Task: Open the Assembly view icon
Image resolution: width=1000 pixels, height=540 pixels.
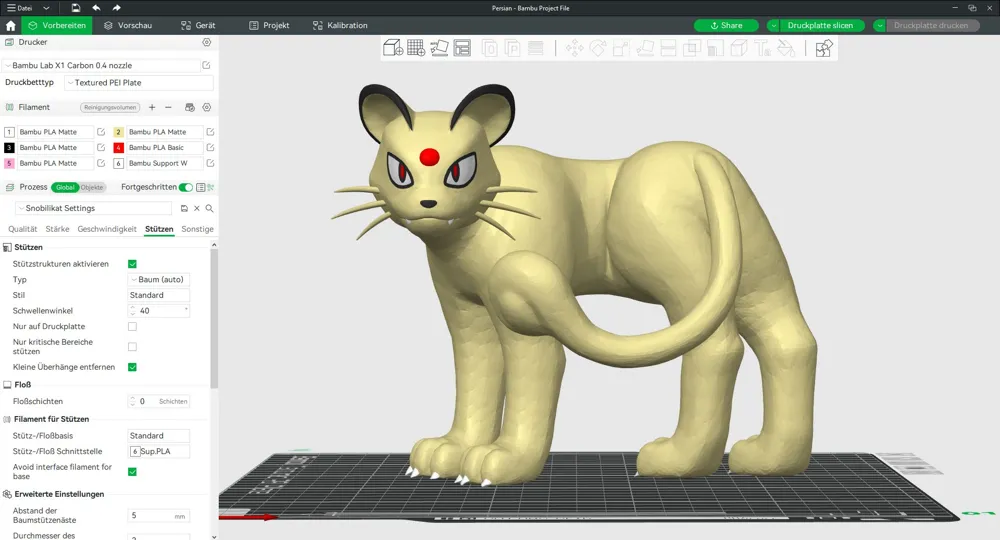Action: coord(823,48)
